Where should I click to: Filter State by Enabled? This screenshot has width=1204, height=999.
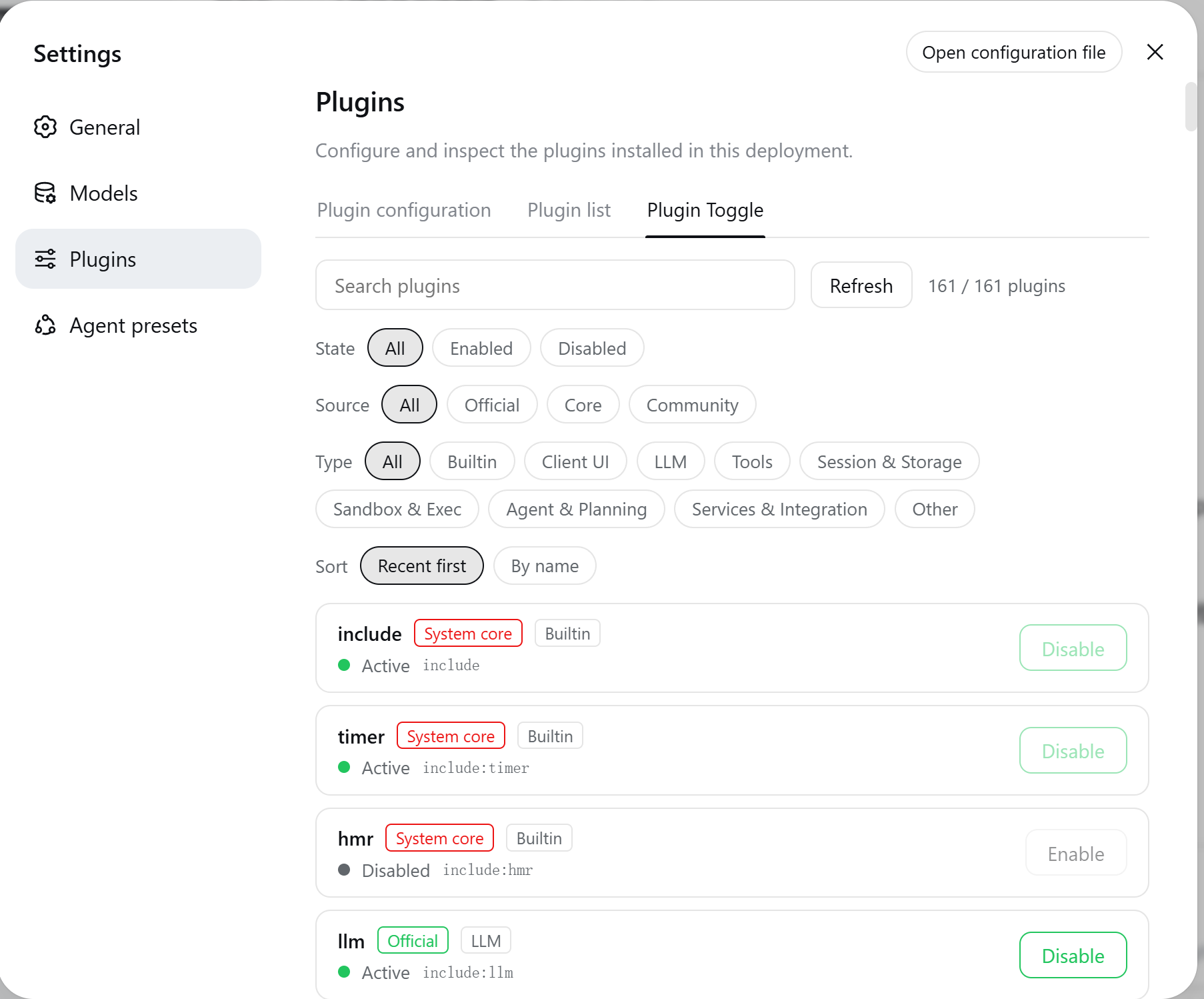(x=481, y=348)
